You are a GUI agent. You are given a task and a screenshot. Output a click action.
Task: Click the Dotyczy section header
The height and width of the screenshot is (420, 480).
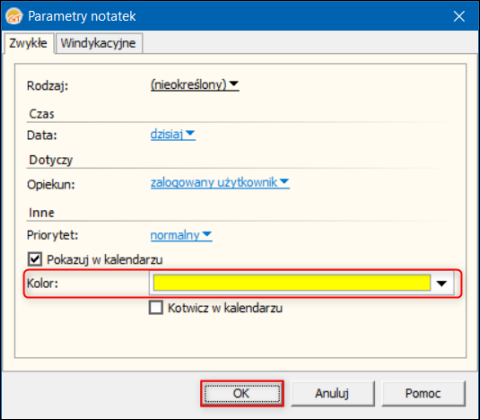click(51, 160)
